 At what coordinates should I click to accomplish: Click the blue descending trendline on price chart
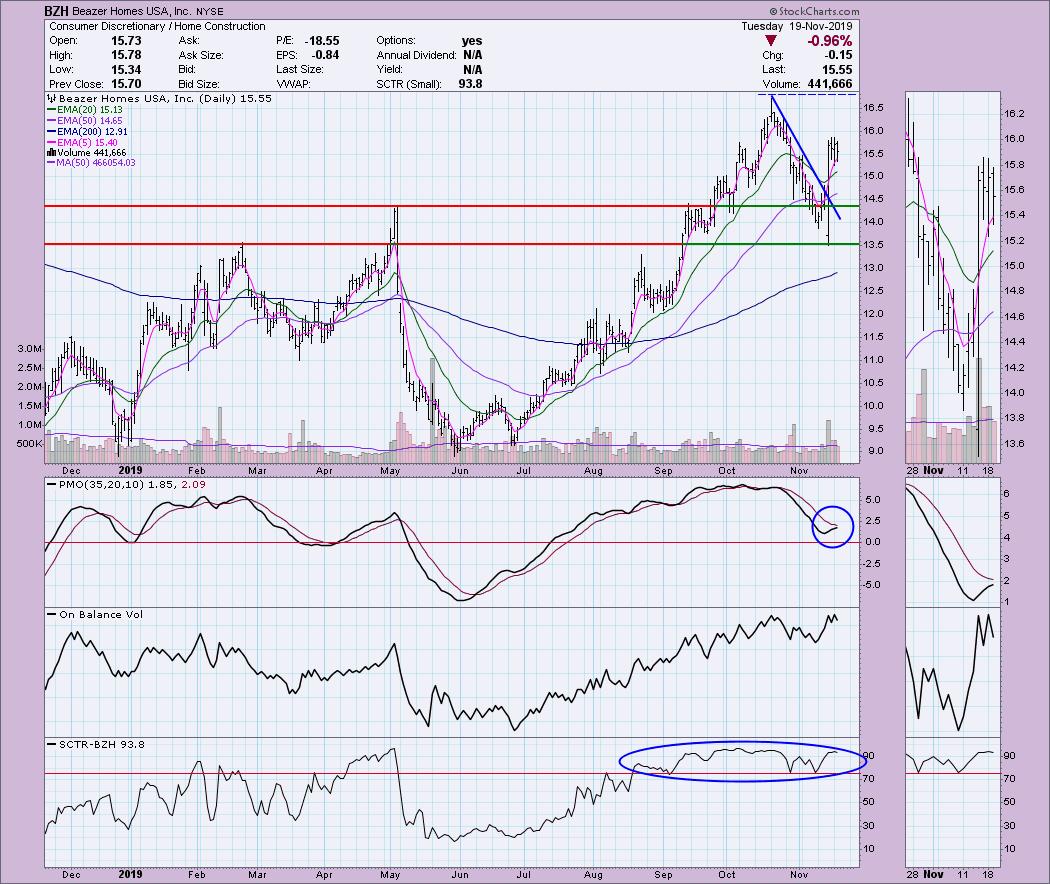pyautogui.click(x=806, y=158)
